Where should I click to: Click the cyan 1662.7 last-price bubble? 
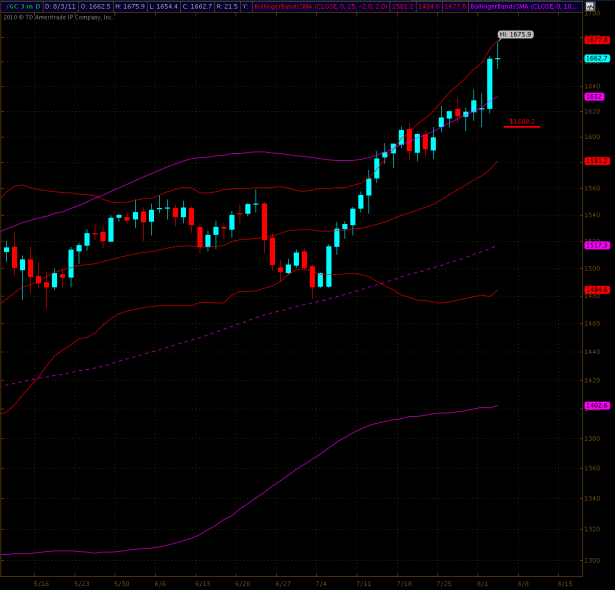(597, 58)
